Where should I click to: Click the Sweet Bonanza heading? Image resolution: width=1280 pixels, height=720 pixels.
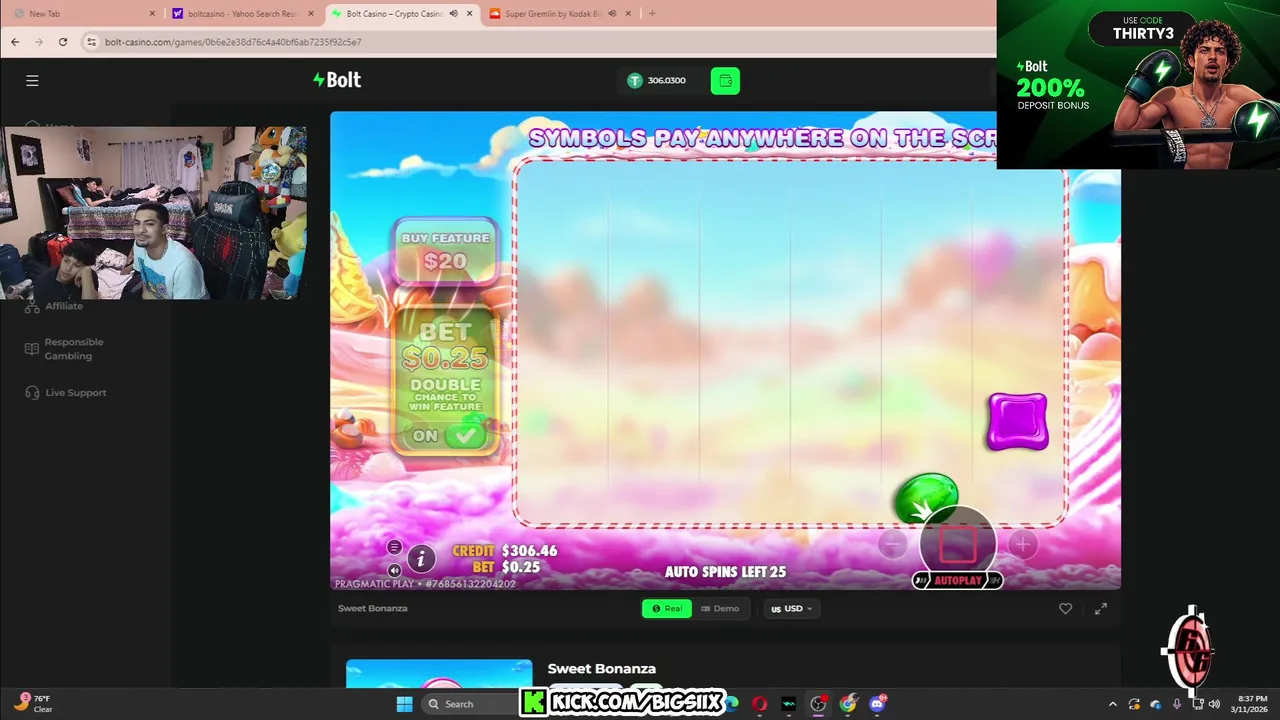pyautogui.click(x=602, y=669)
